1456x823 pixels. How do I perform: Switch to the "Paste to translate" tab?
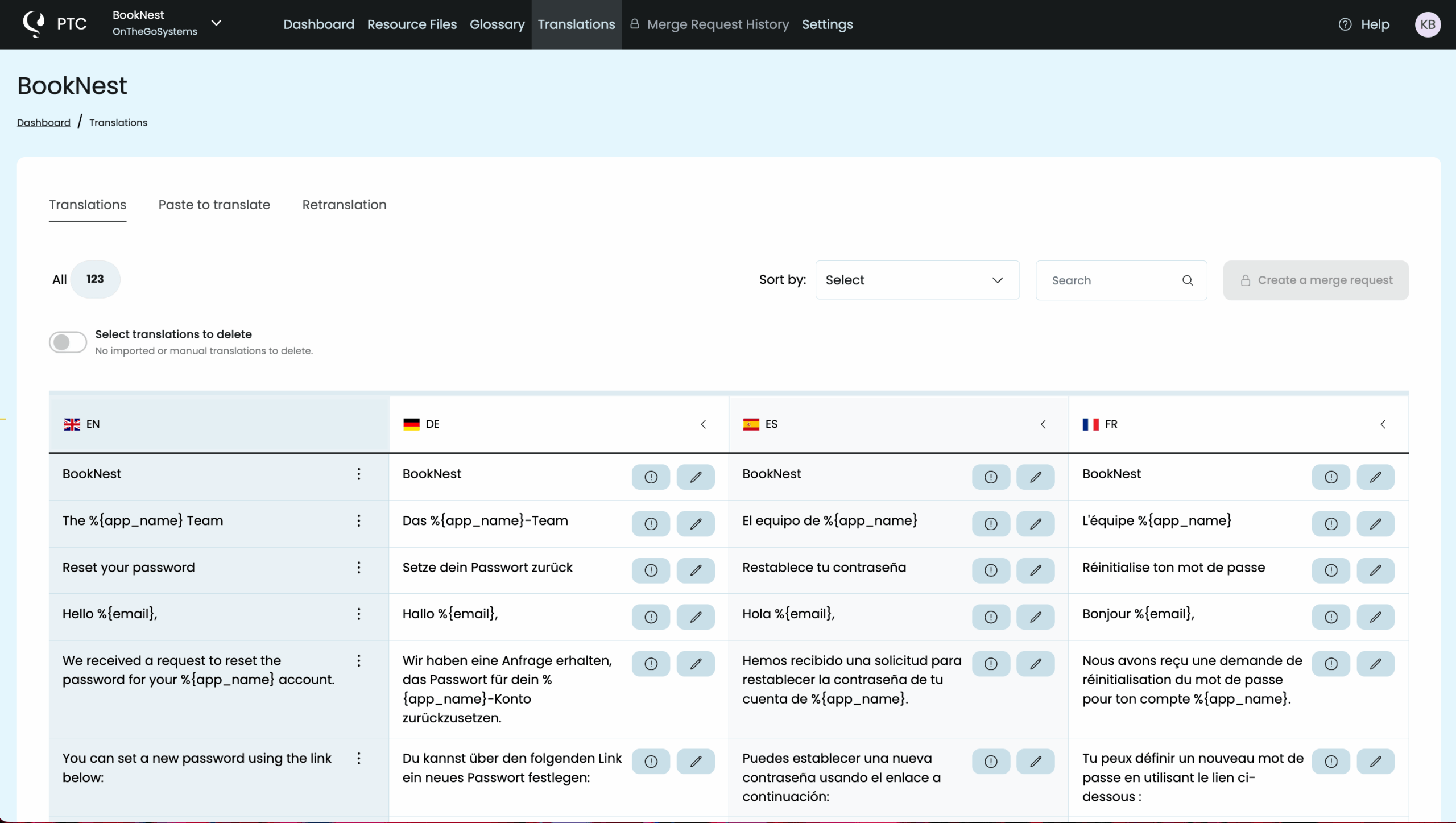point(214,205)
